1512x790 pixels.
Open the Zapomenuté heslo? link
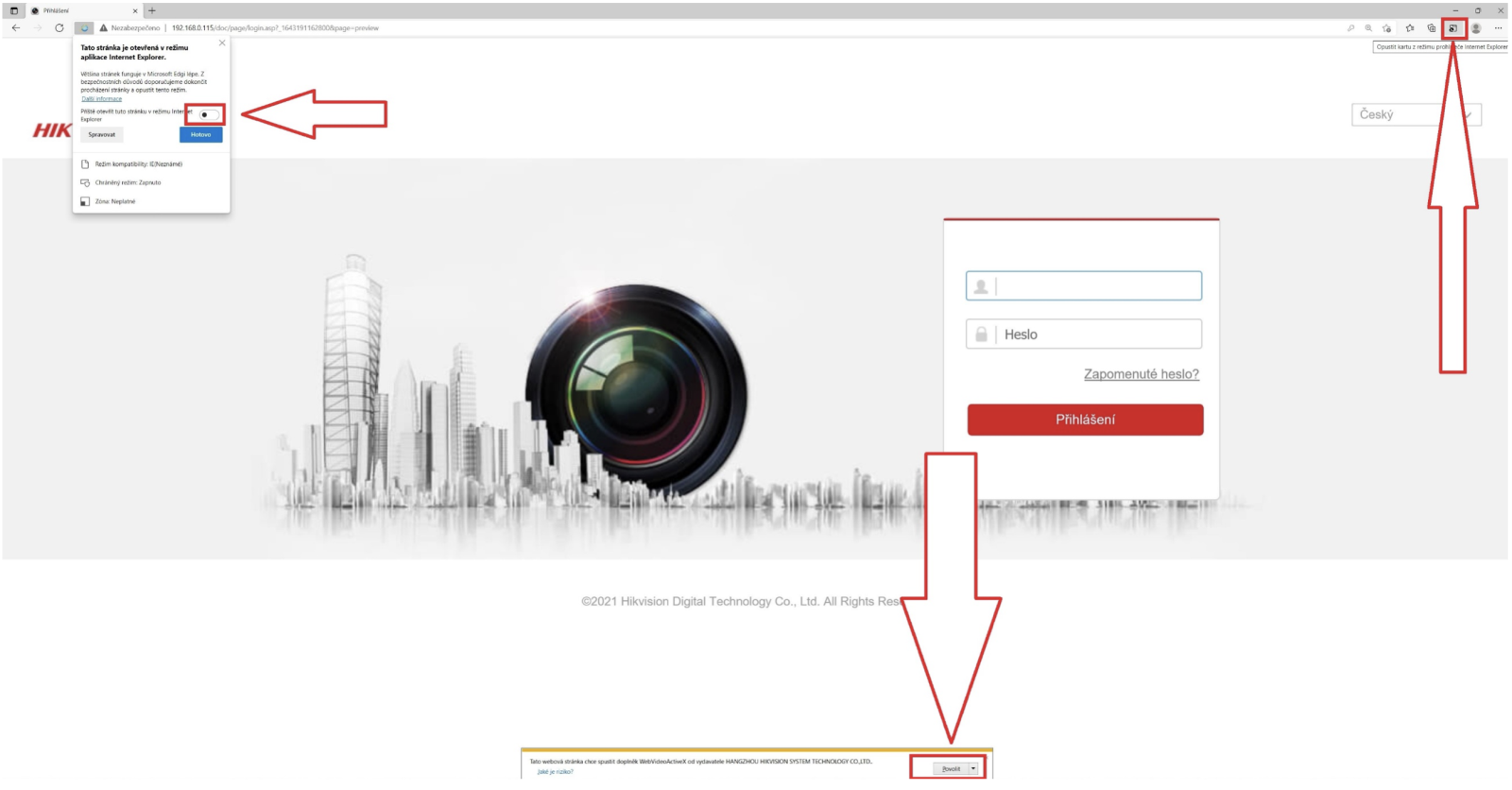tap(1142, 374)
